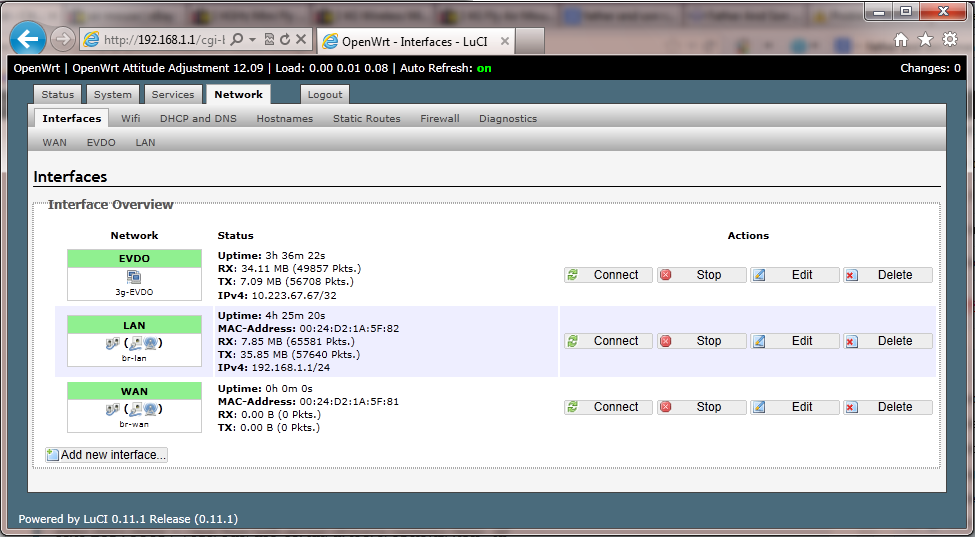Click the 3g-EVDO interface icon
This screenshot has height=537, width=975.
[134, 277]
